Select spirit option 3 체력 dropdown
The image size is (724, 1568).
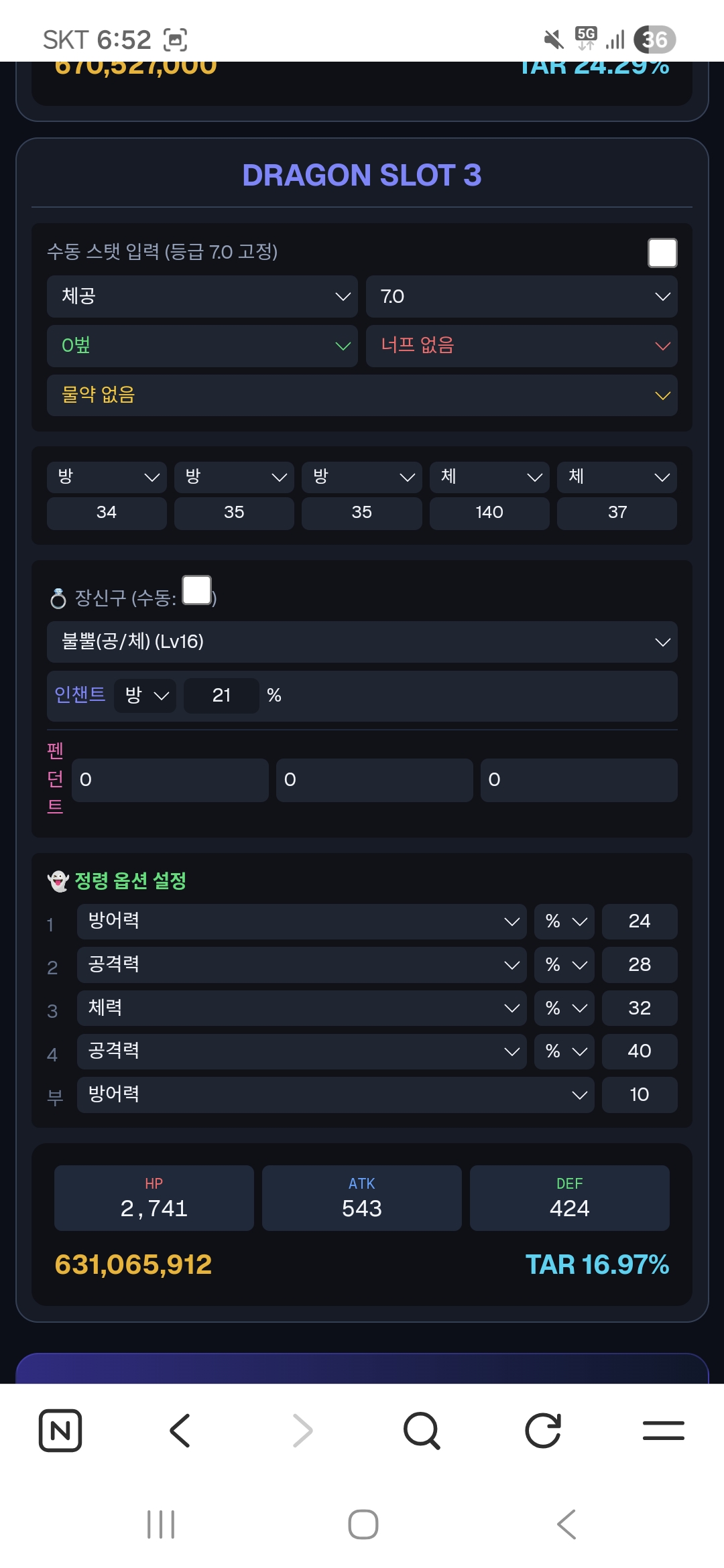(x=302, y=1008)
